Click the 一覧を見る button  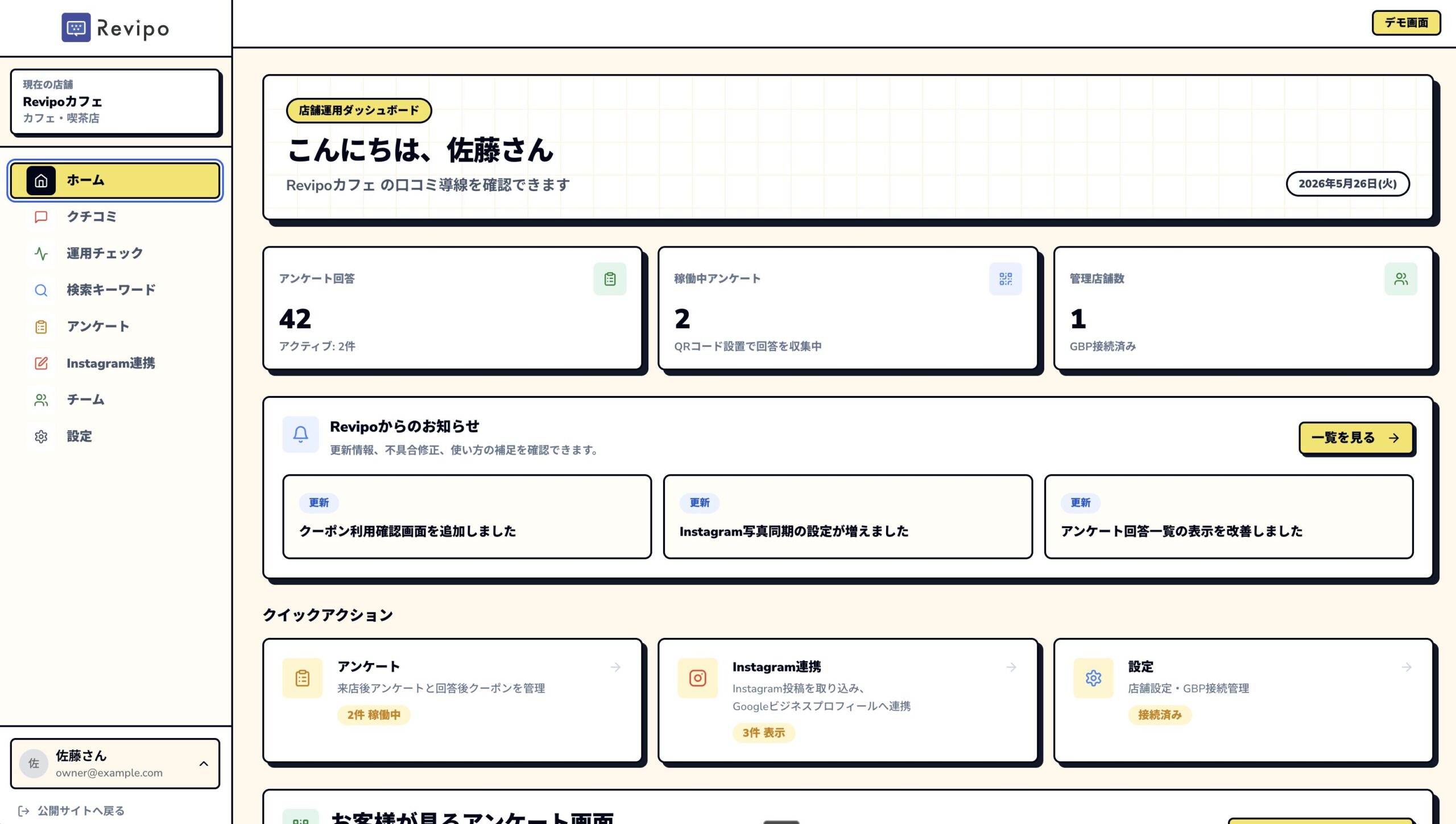1356,438
